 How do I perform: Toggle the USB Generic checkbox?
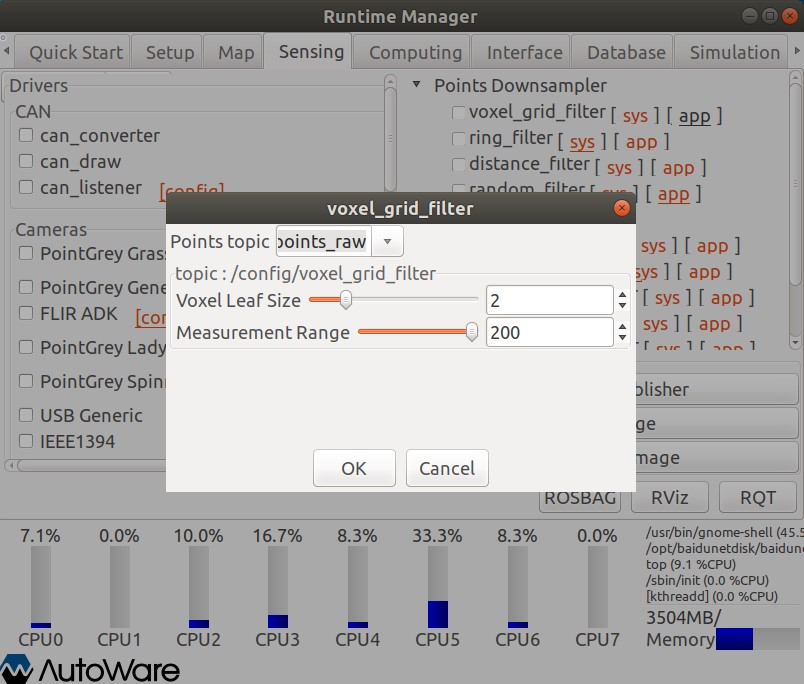(x=26, y=415)
